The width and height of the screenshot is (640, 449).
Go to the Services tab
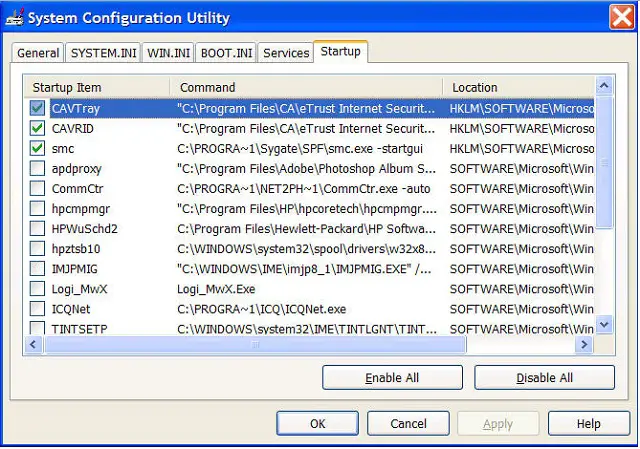pos(286,53)
